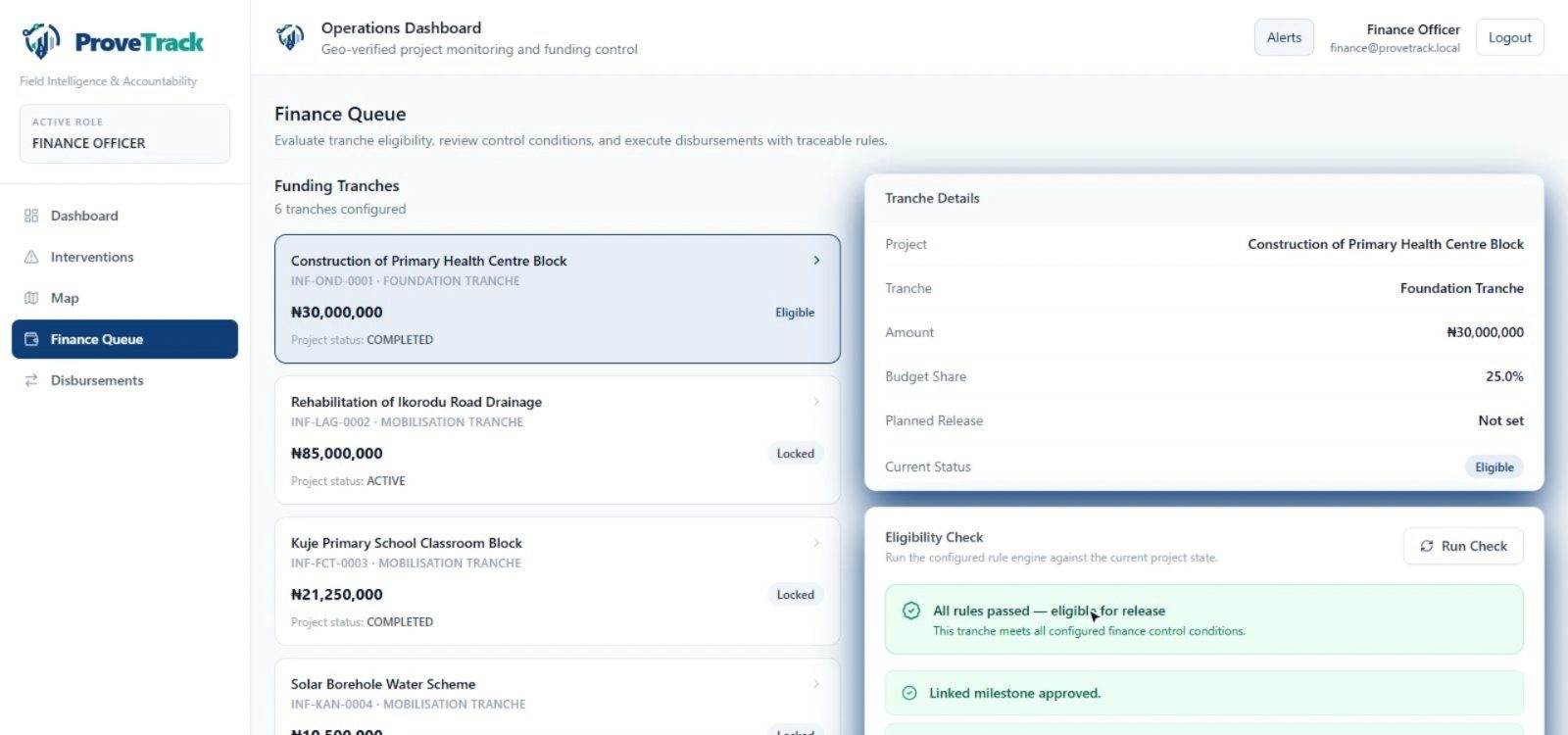The width and height of the screenshot is (1568, 735).
Task: Expand the Kuje Primary School chevron
Action: [x=816, y=543]
